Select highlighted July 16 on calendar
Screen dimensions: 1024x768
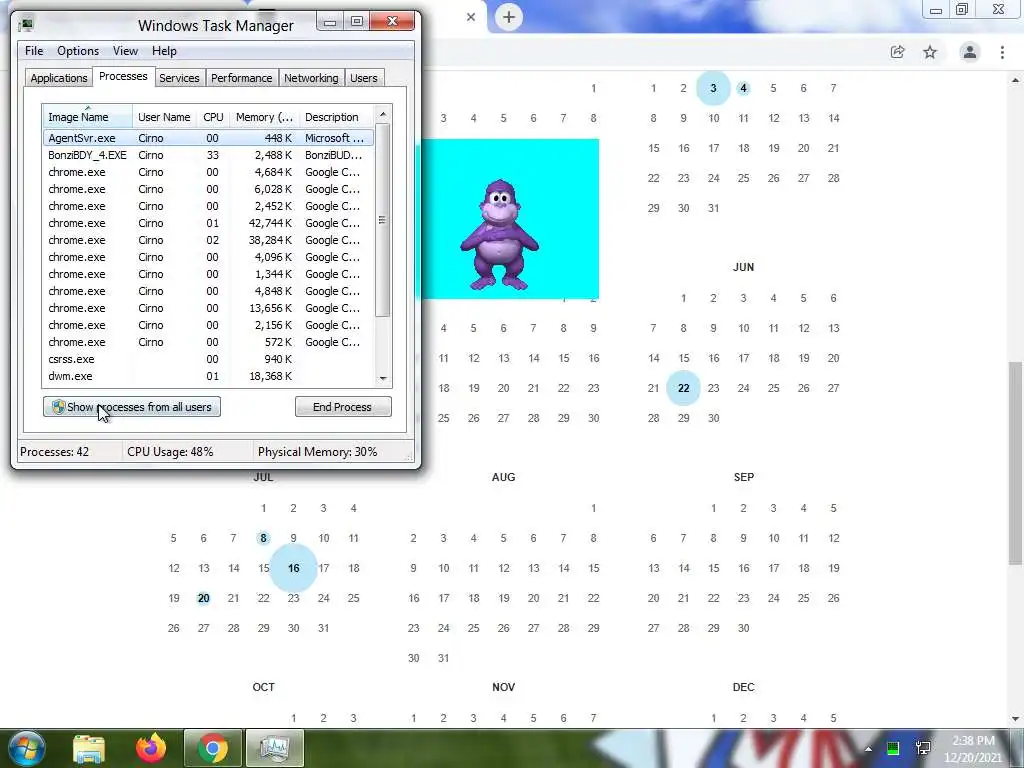point(294,568)
